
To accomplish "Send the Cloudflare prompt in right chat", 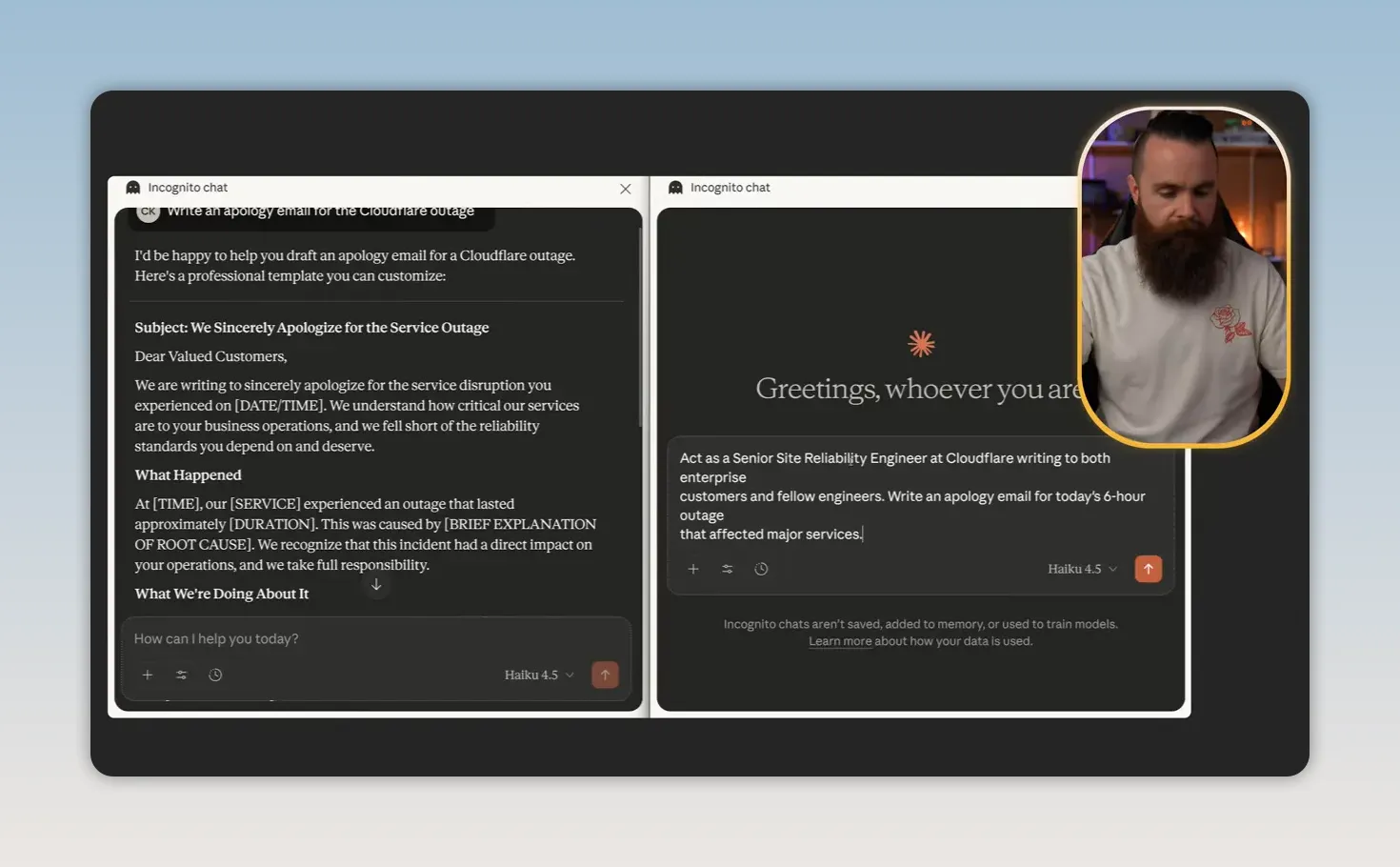I will point(1149,569).
